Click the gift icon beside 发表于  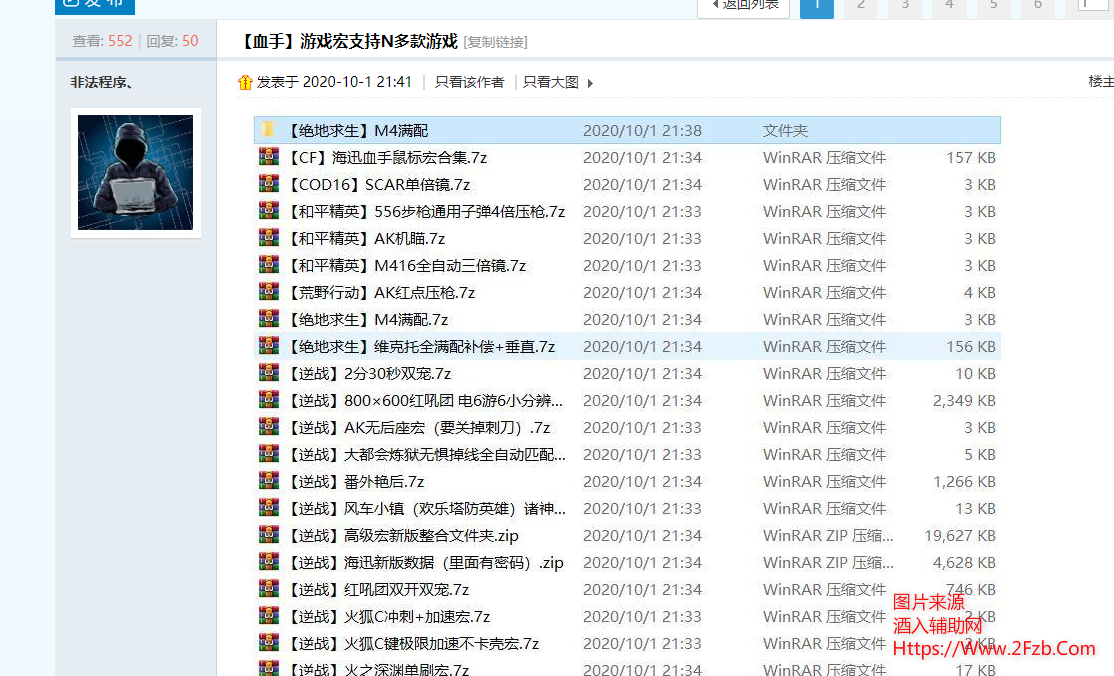245,82
